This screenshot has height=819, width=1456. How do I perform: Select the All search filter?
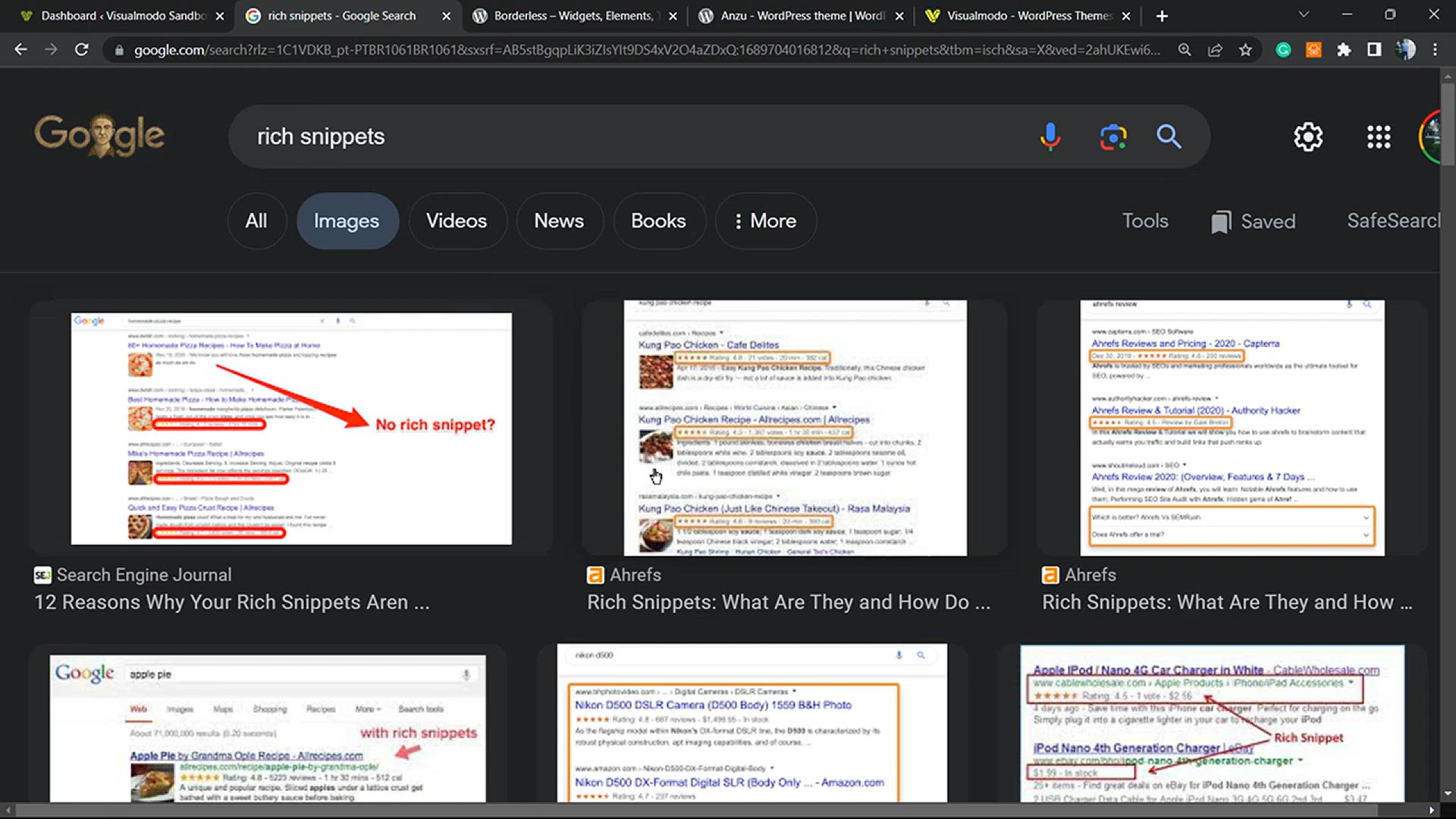[x=256, y=221]
